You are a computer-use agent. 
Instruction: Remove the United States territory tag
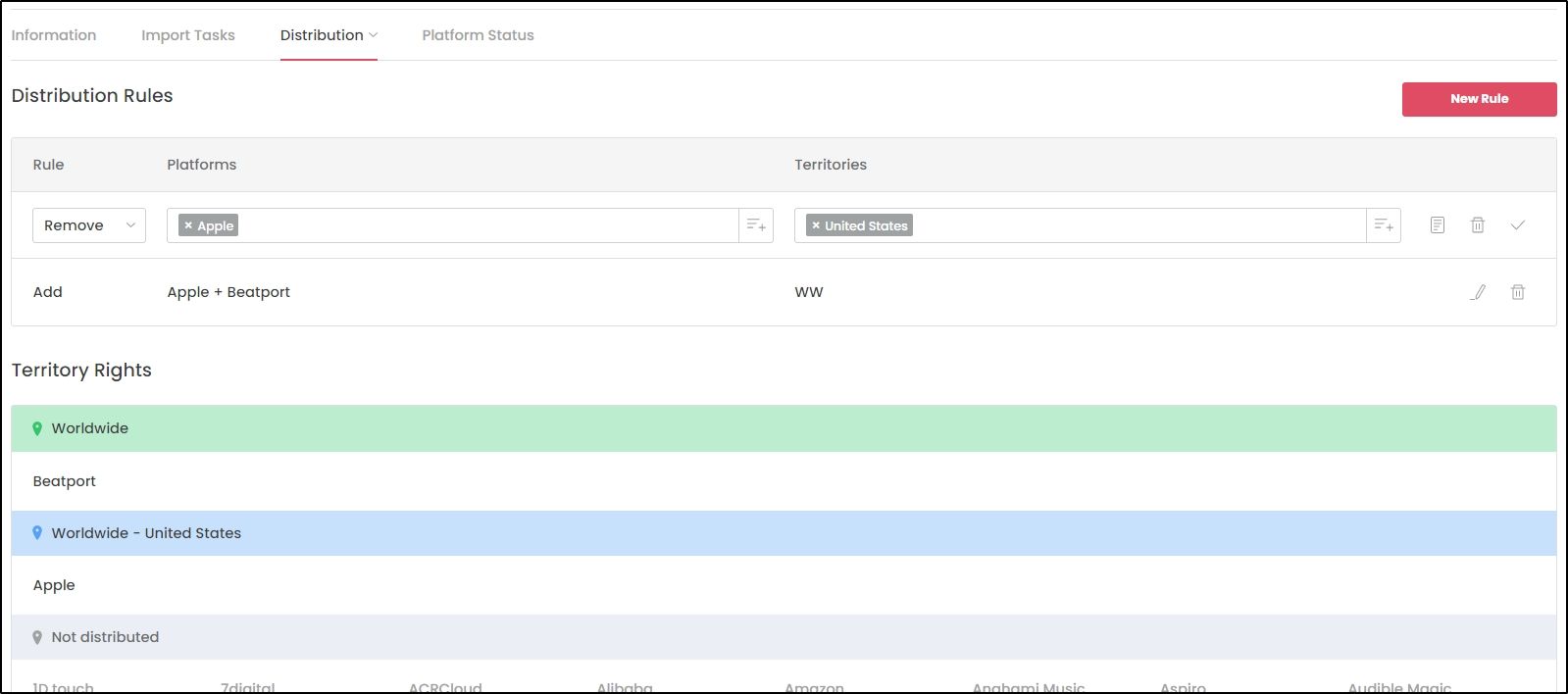[816, 225]
